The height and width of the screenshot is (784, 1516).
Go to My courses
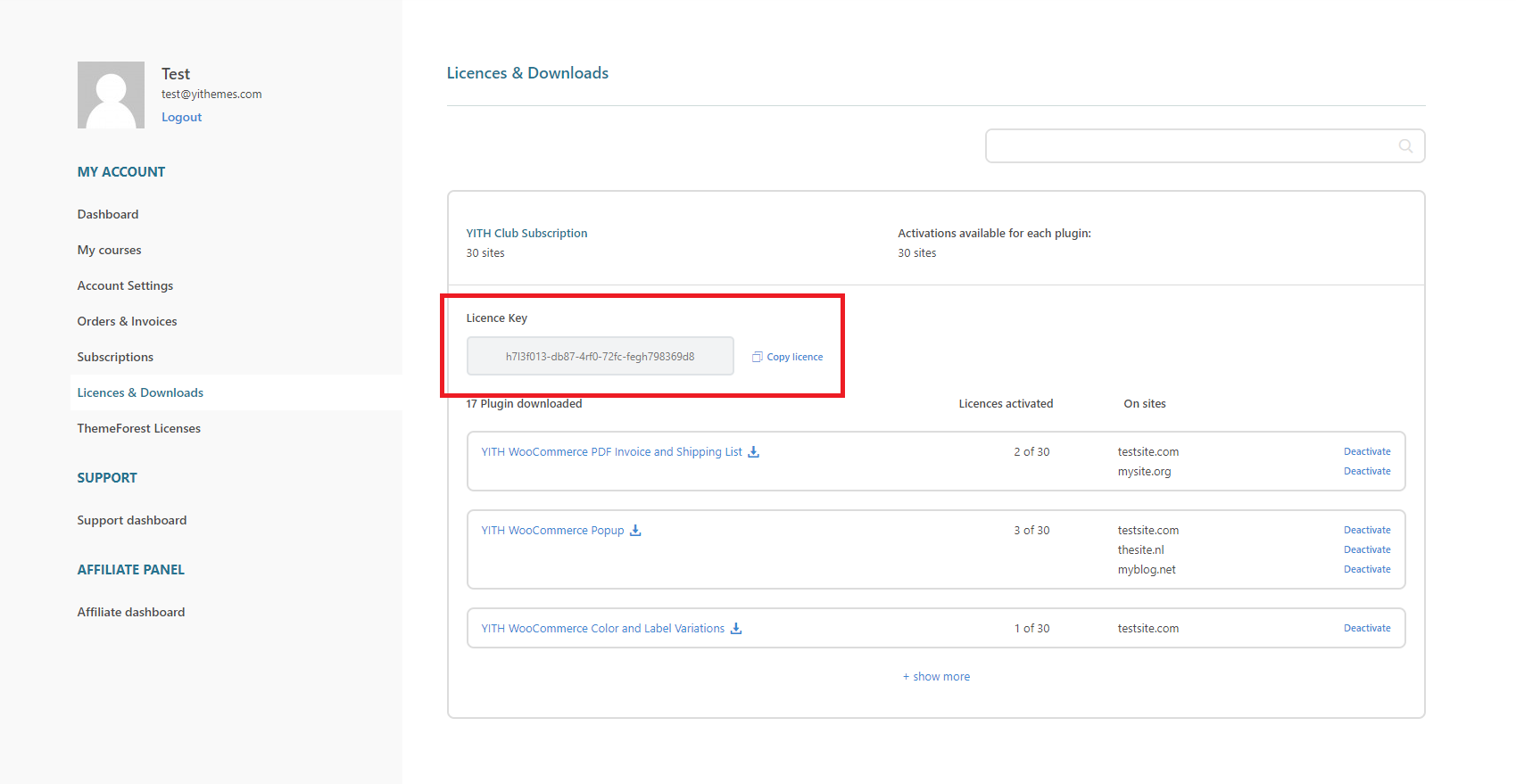109,250
